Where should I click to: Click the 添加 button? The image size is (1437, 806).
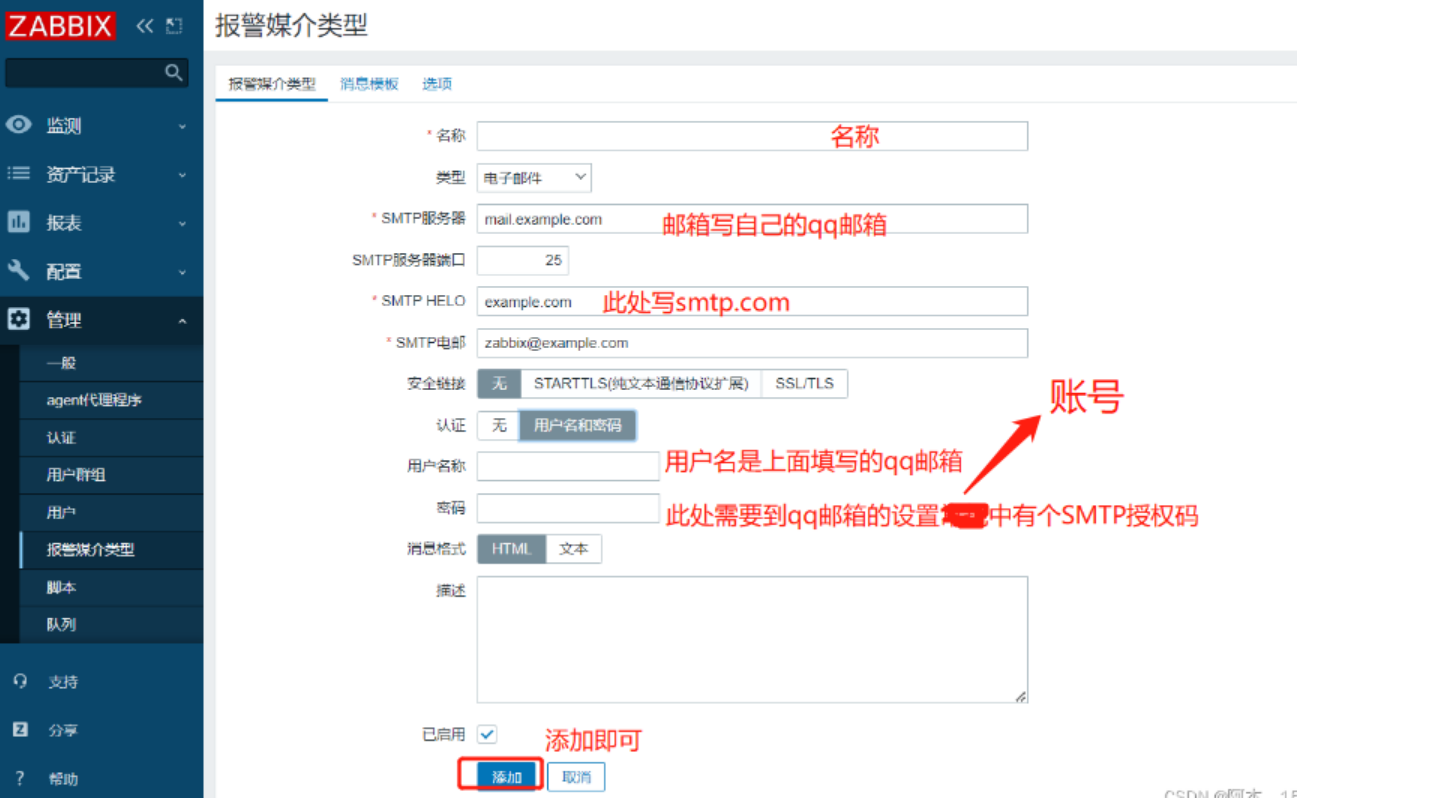507,777
